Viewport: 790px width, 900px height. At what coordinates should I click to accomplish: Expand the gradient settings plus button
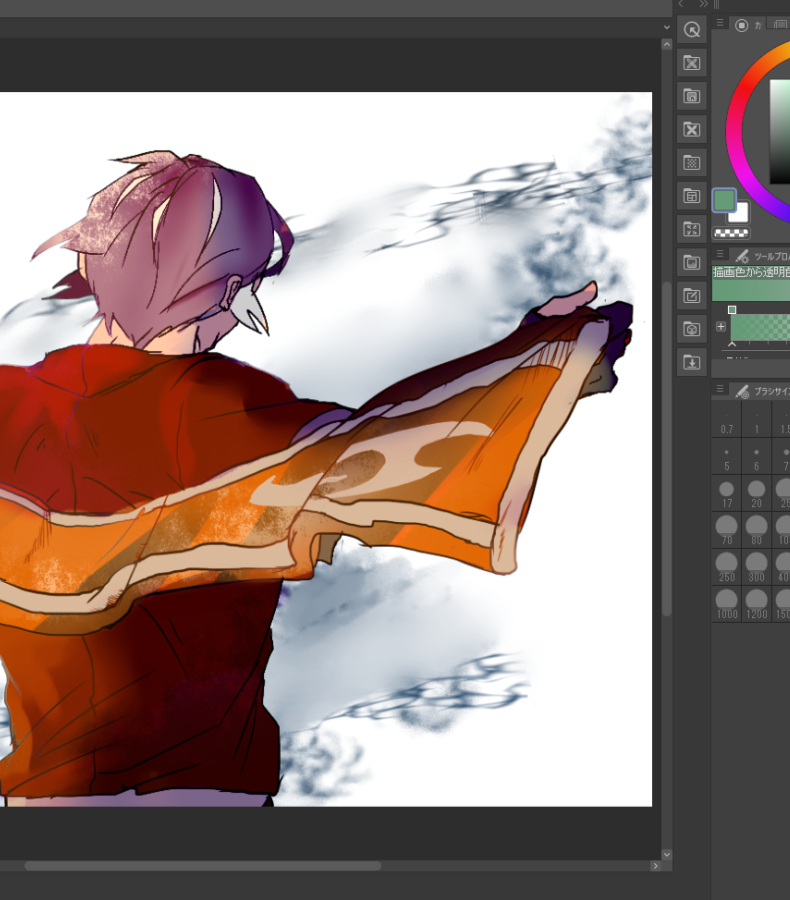(x=721, y=327)
